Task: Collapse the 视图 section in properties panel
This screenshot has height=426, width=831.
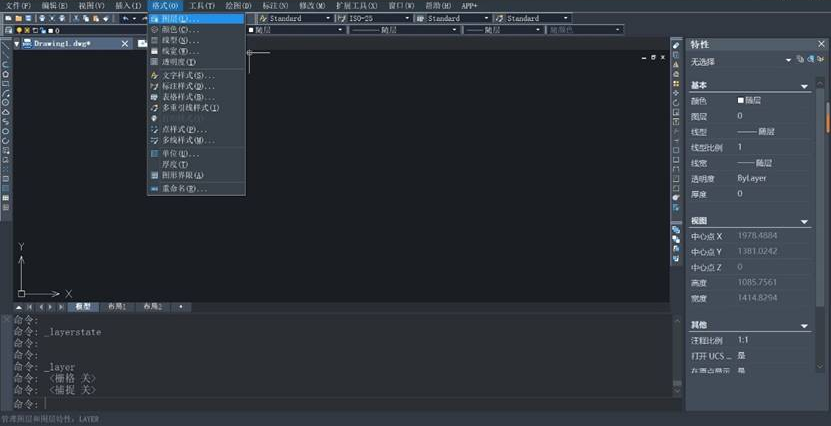Action: [x=804, y=221]
